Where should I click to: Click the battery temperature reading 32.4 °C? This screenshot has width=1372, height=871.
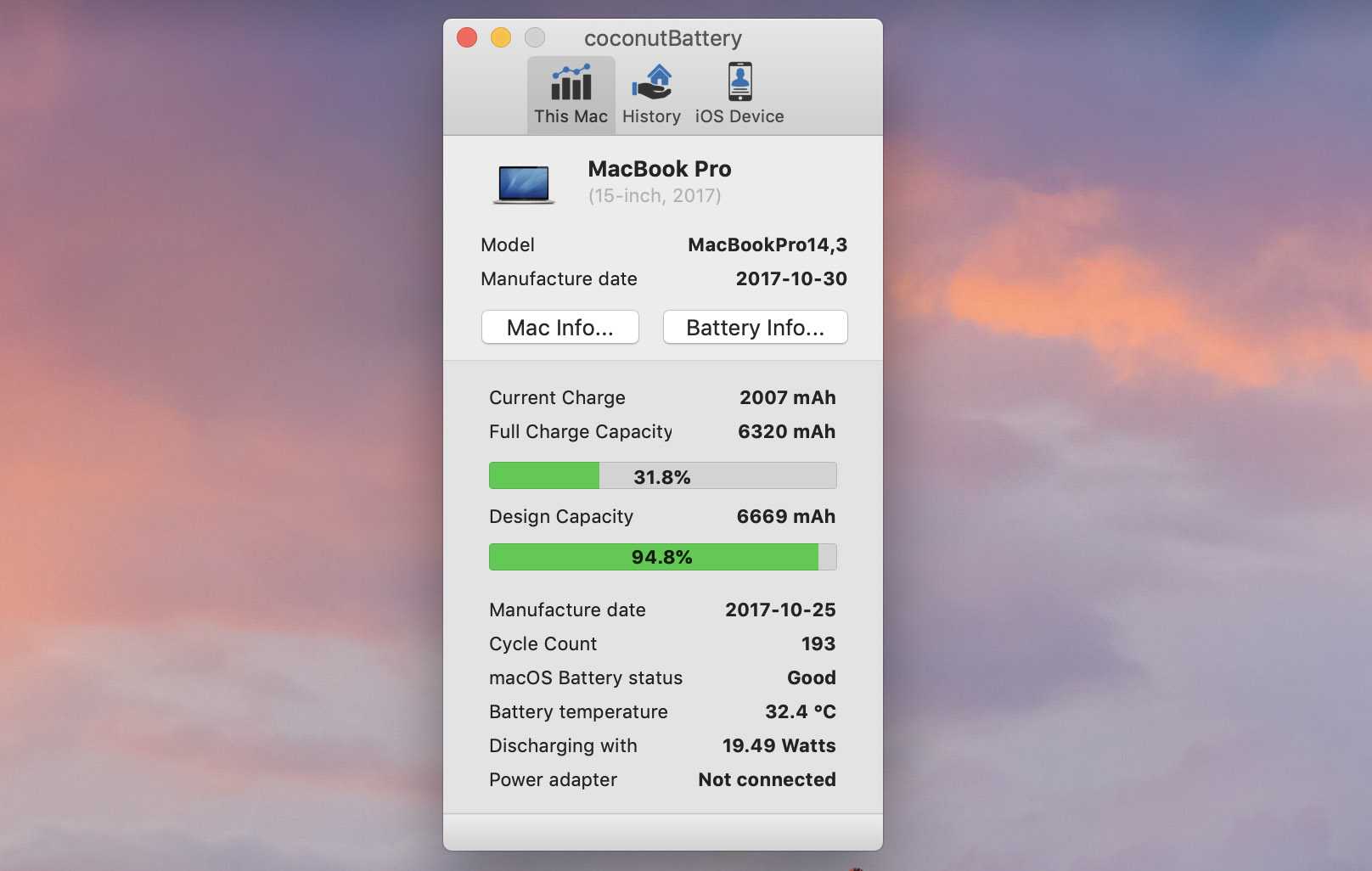coord(800,712)
